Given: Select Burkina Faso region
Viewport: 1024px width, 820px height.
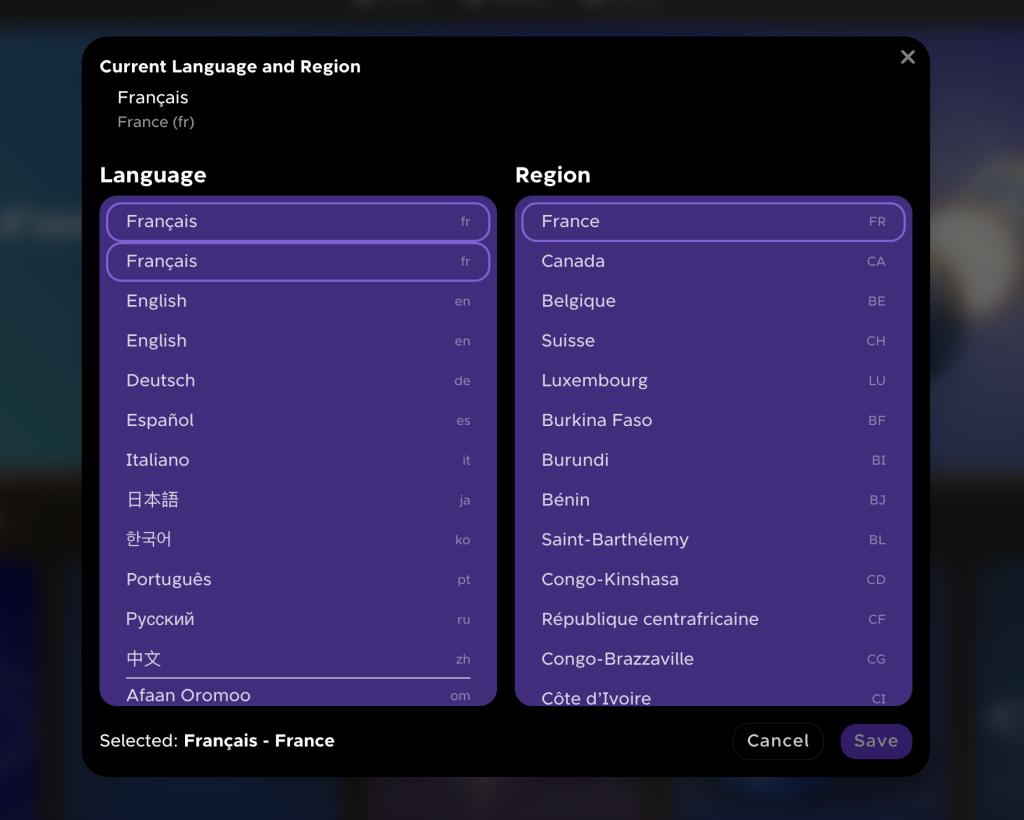Looking at the screenshot, I should [x=713, y=421].
